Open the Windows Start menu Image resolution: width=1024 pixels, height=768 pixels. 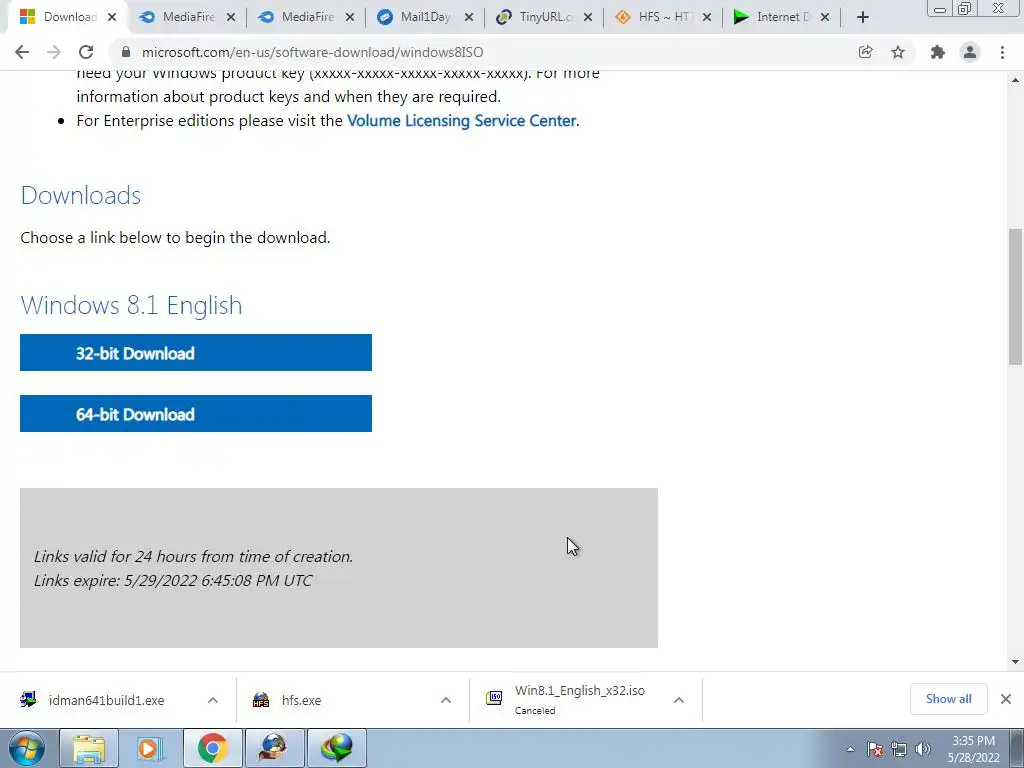26,748
